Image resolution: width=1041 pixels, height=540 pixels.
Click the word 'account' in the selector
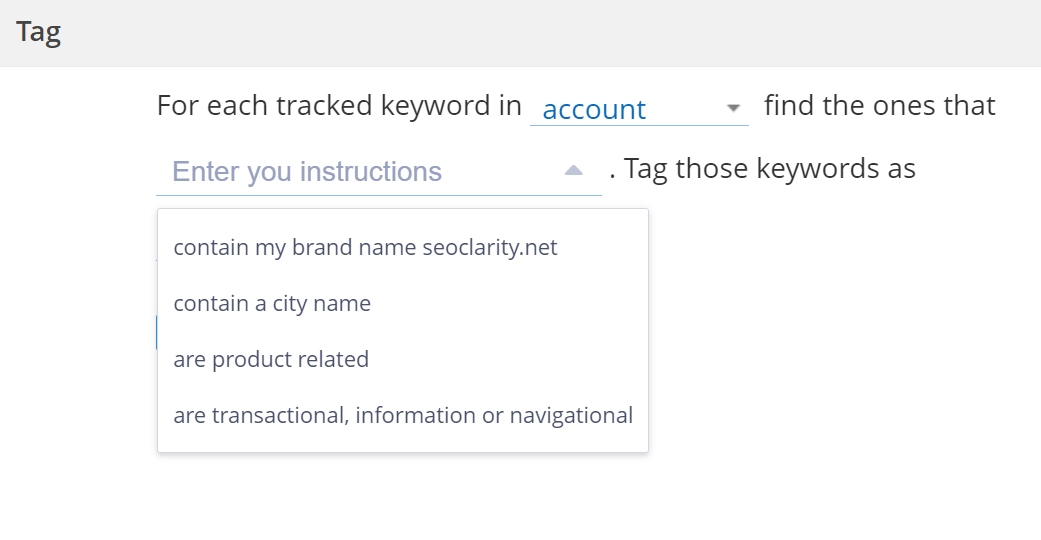pos(594,109)
